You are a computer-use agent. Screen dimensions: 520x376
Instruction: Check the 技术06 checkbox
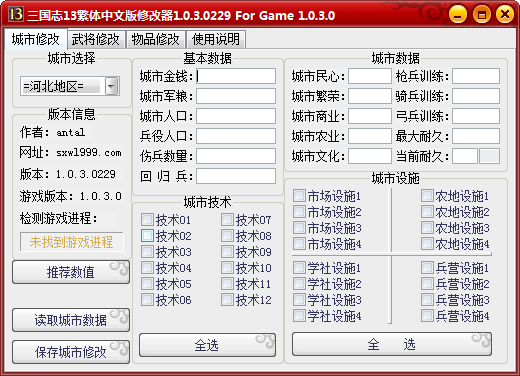click(147, 300)
